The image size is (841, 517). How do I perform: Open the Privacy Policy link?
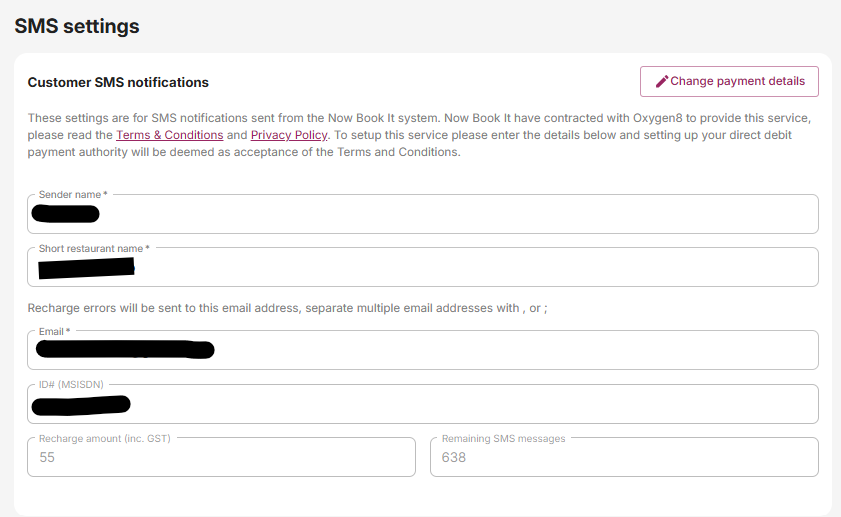[288, 135]
